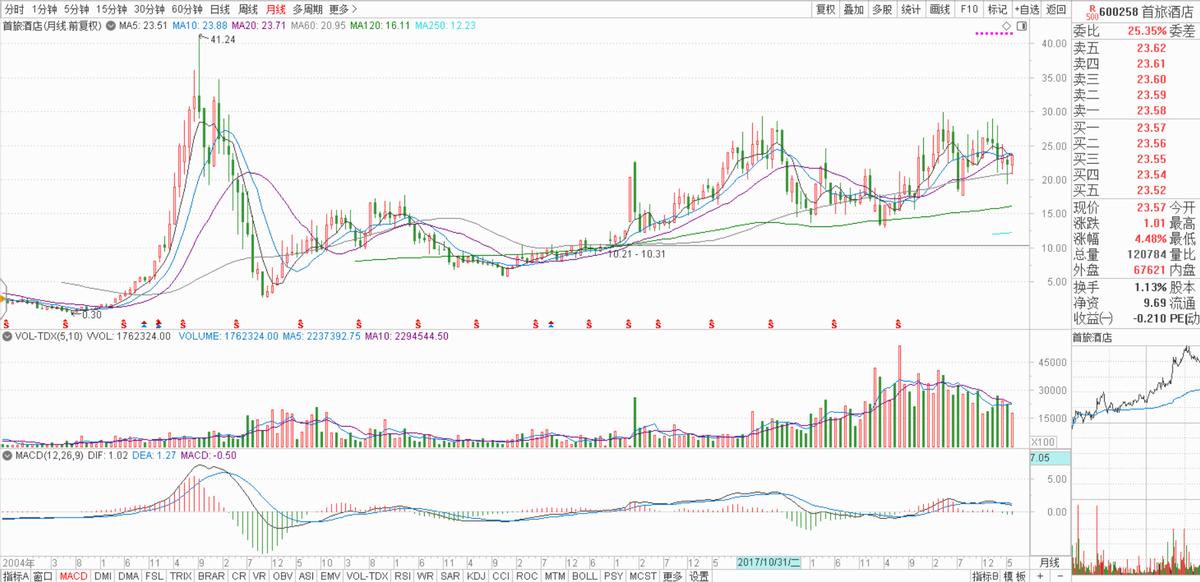Open F10 company information

pos(968,8)
